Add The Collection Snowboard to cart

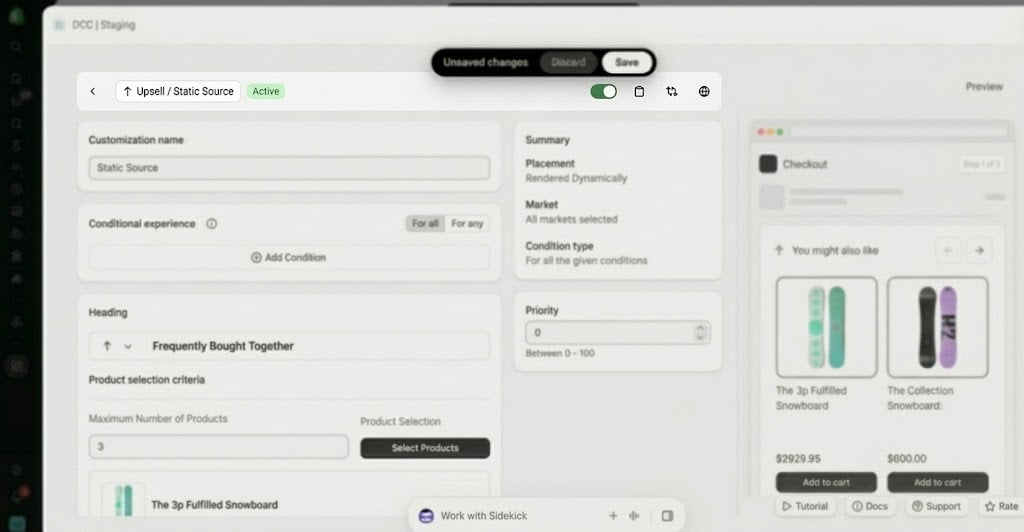pos(937,482)
